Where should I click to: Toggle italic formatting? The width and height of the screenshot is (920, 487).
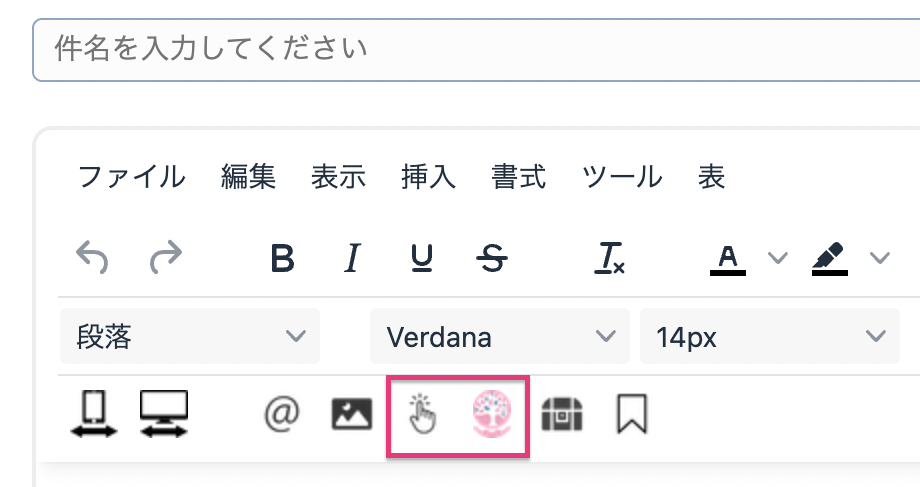pos(351,259)
